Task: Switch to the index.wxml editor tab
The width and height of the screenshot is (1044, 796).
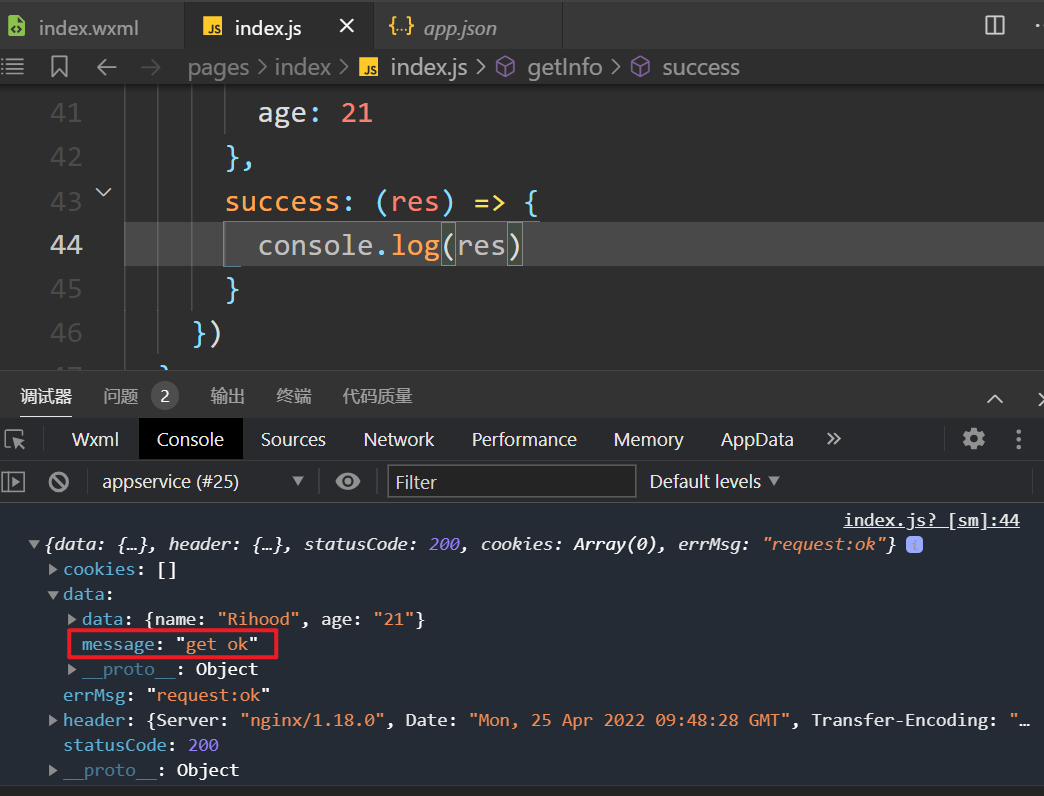Action: (88, 28)
